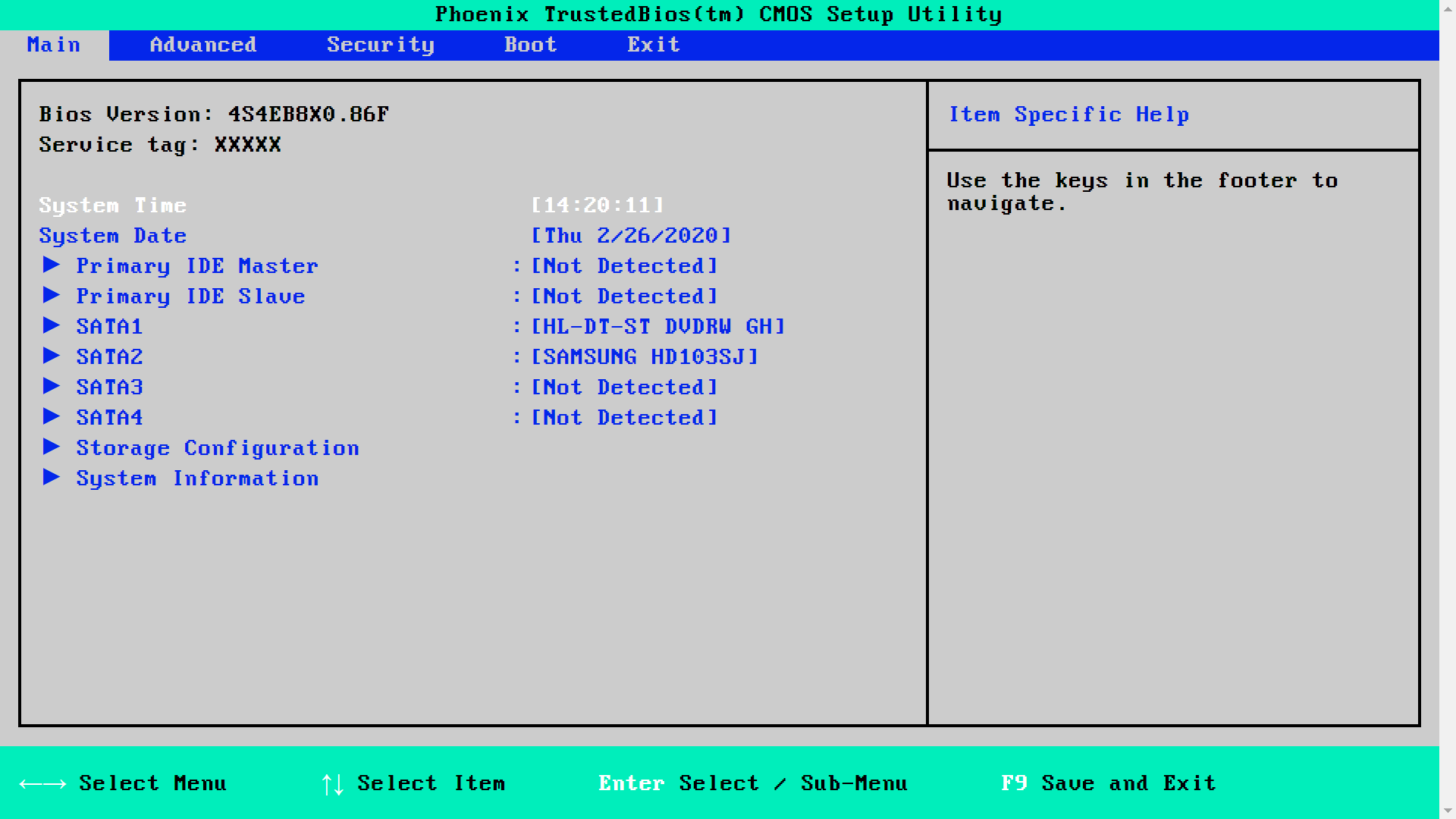Expand the SATA2 arrow
1456x819 pixels.
(x=52, y=356)
